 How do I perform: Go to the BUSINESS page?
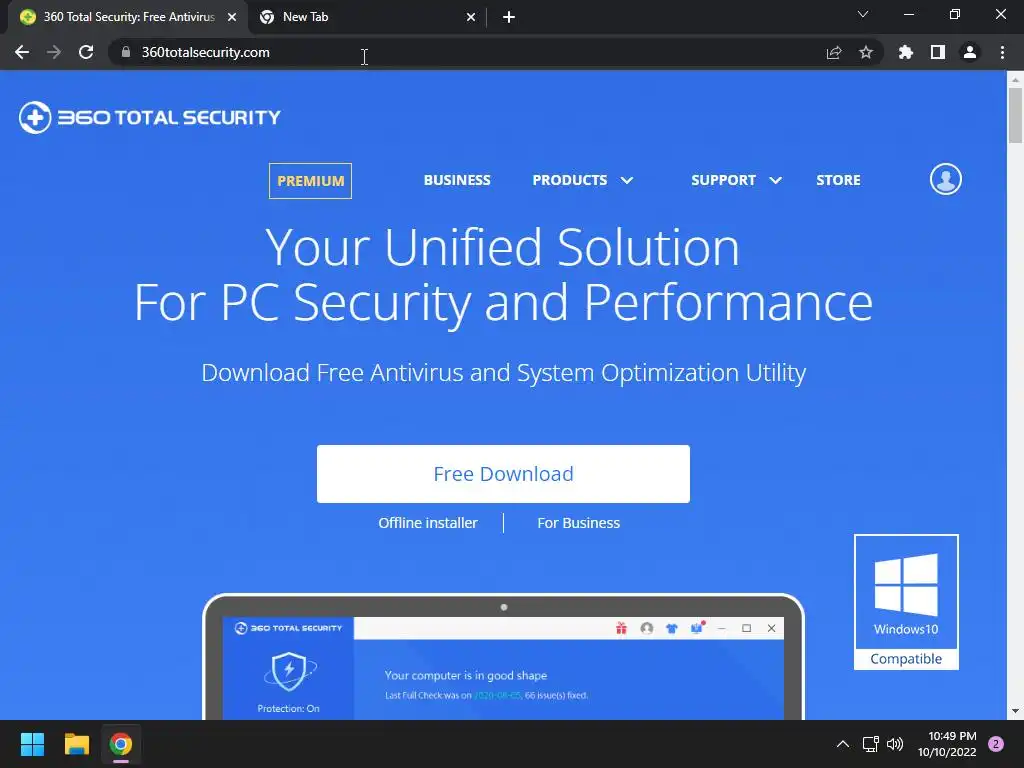(457, 180)
